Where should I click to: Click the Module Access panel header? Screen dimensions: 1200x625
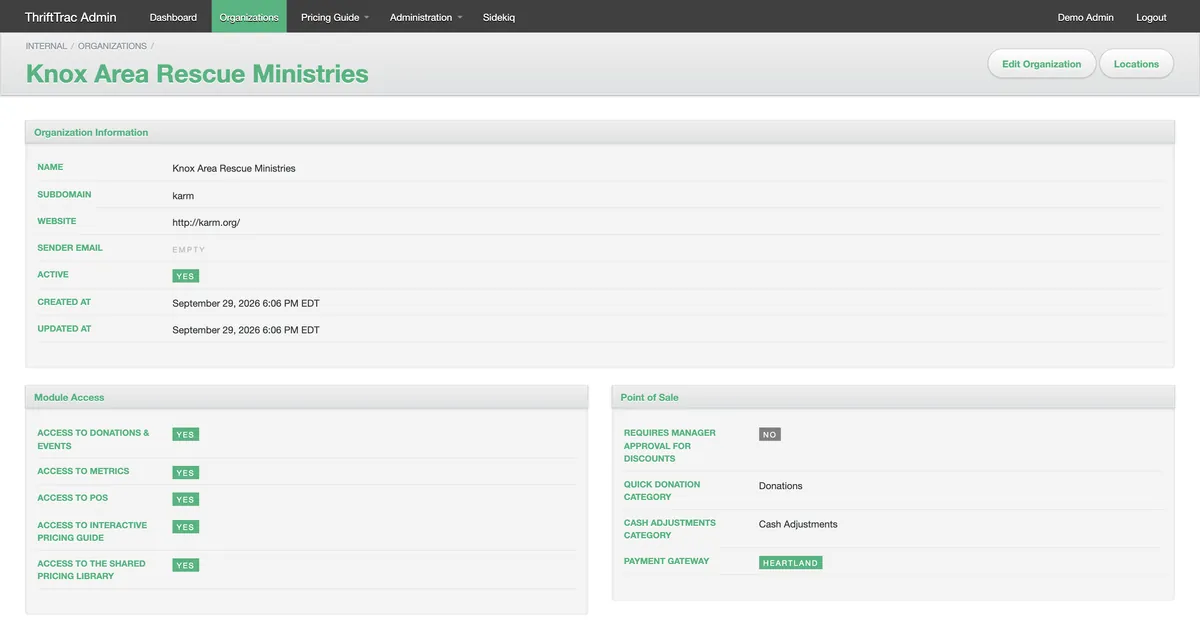pos(306,397)
